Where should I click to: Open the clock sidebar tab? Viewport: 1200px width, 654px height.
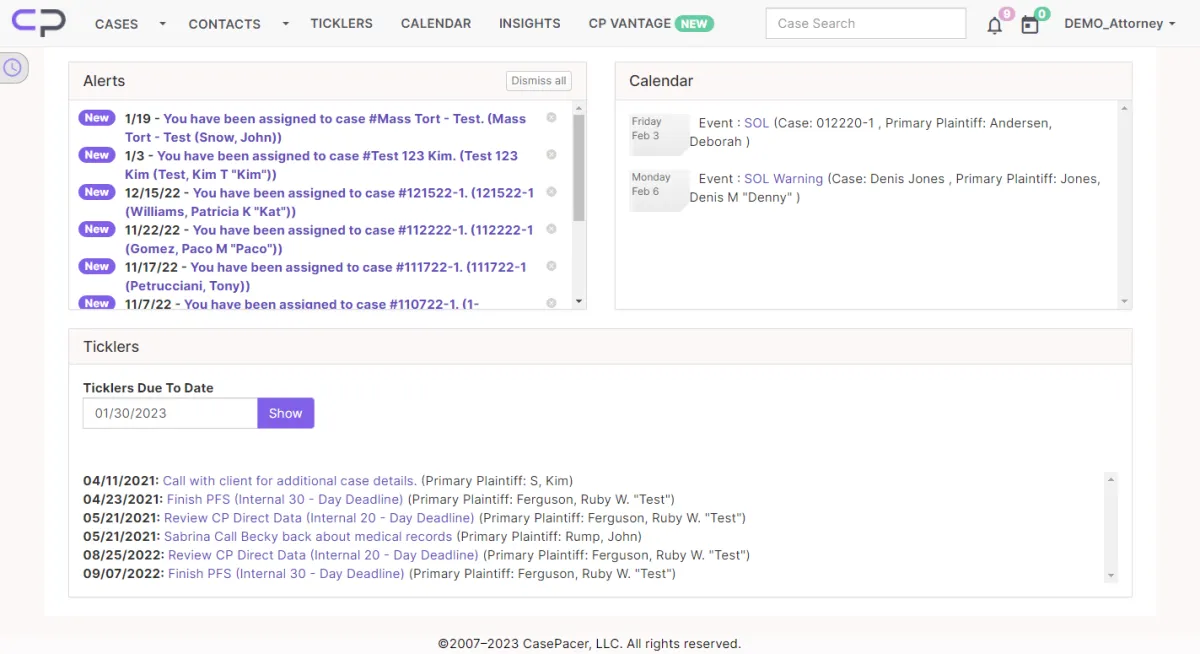[13, 68]
